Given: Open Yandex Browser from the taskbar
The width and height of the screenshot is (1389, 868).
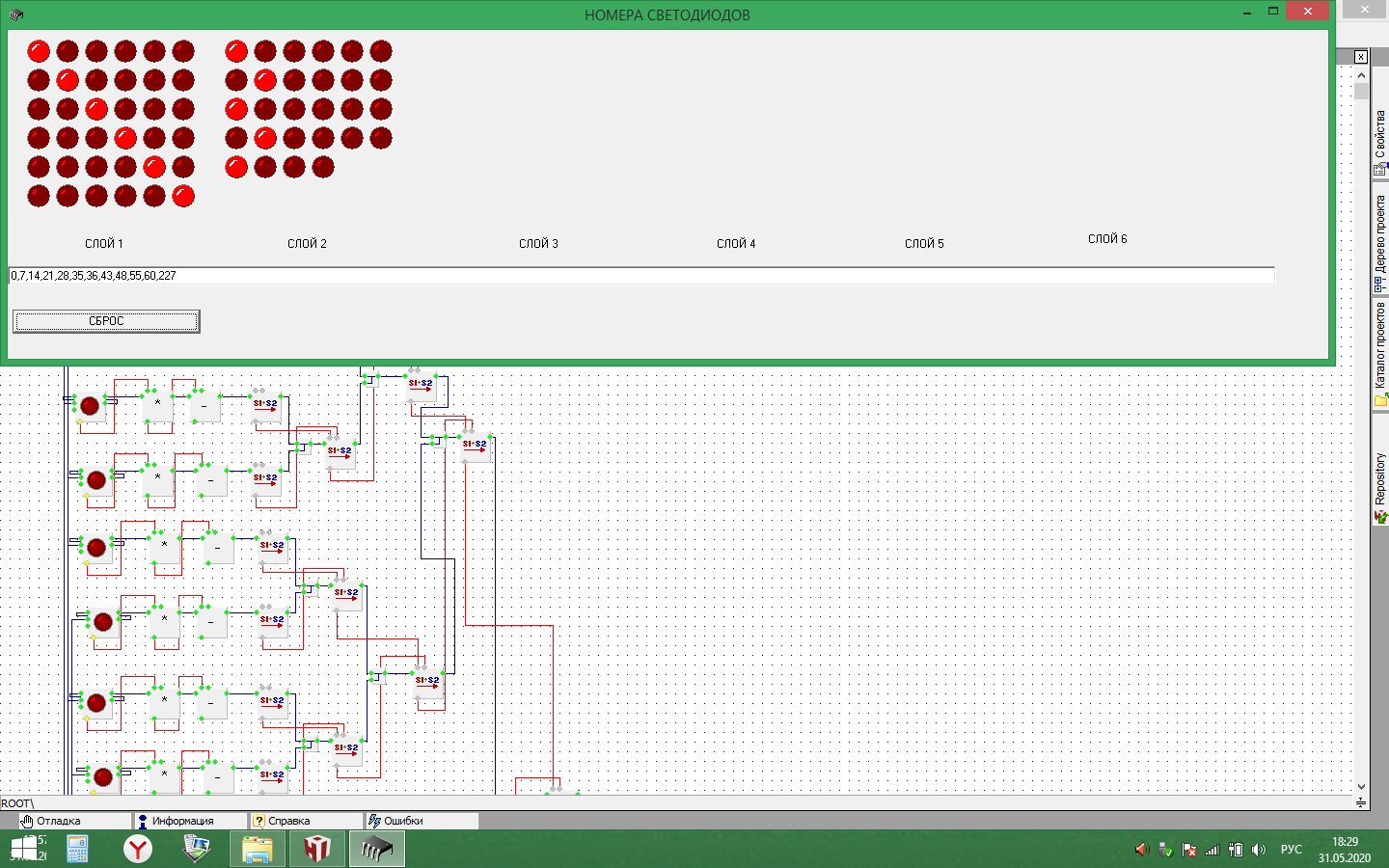Looking at the screenshot, I should tap(139, 849).
